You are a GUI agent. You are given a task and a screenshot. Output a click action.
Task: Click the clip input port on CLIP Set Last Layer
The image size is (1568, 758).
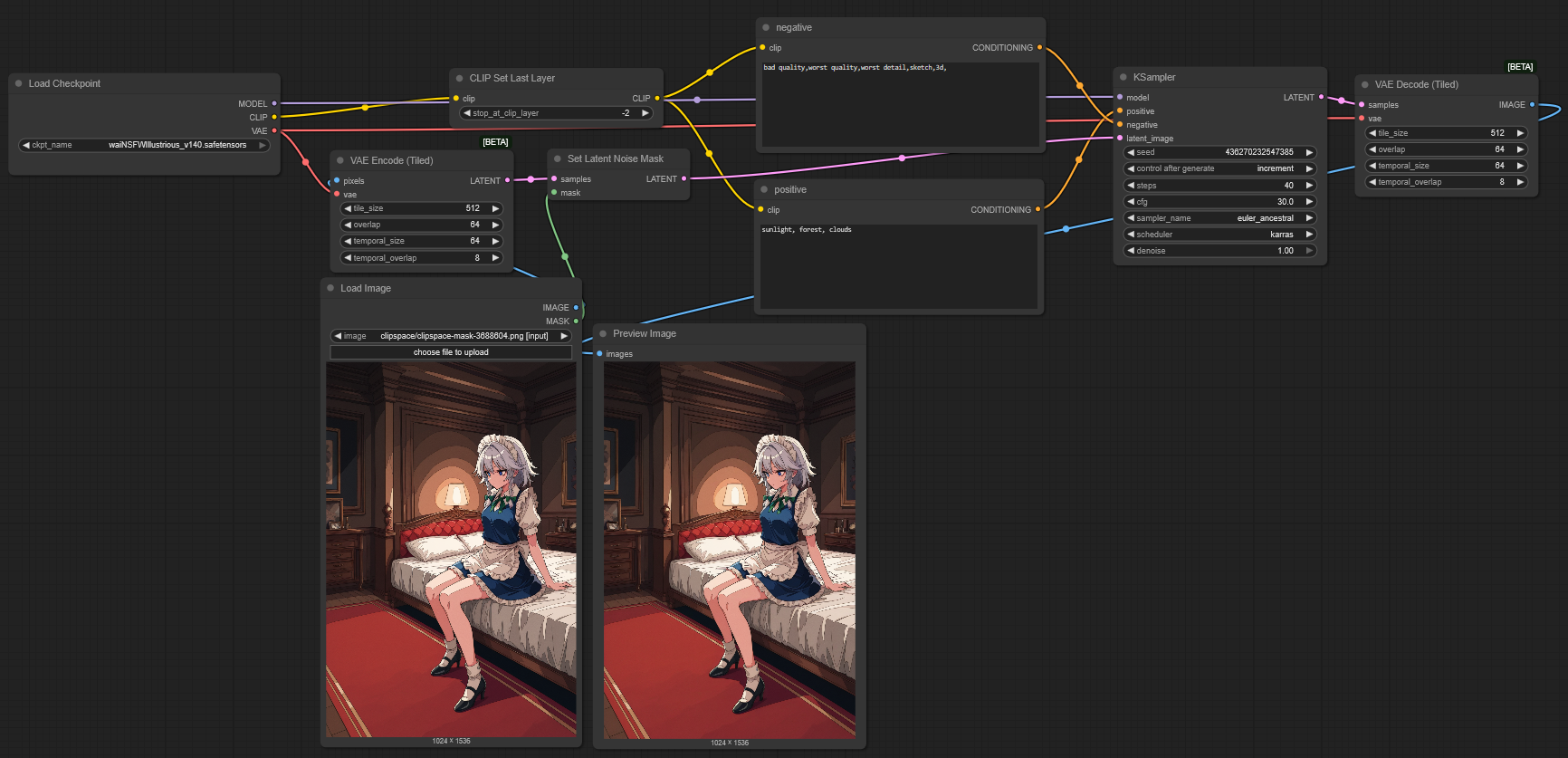pos(456,98)
